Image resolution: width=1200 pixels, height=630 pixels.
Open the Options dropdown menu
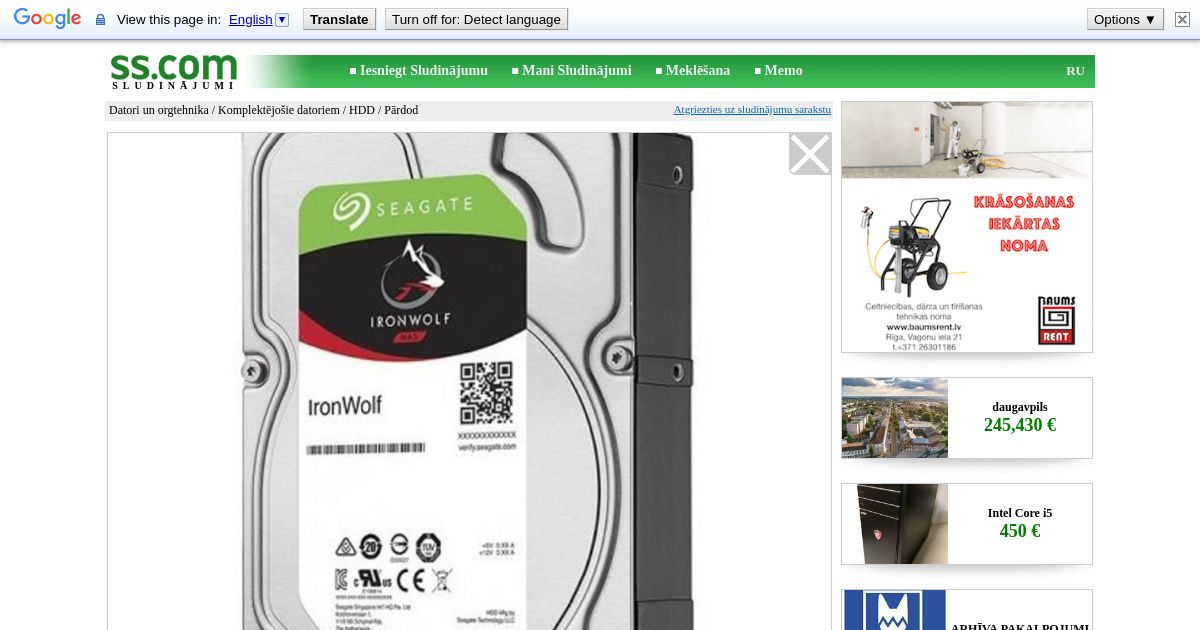click(x=1125, y=19)
